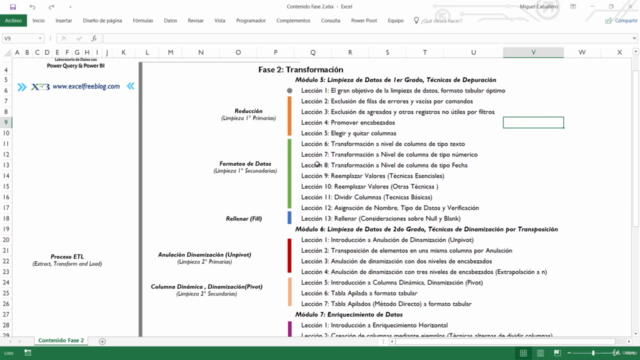Click the zoom slider handle
Viewport: 640px width, 360px height.
click(x=593, y=353)
